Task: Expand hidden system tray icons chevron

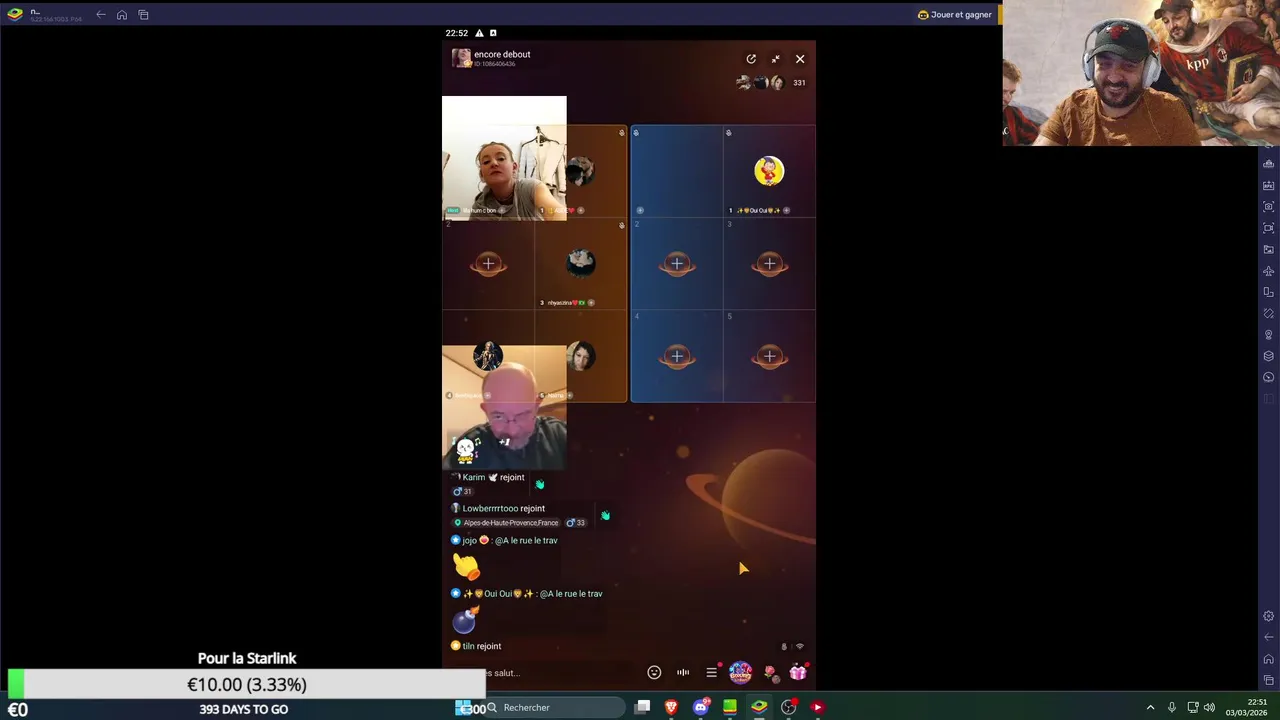Action: coord(1150,708)
